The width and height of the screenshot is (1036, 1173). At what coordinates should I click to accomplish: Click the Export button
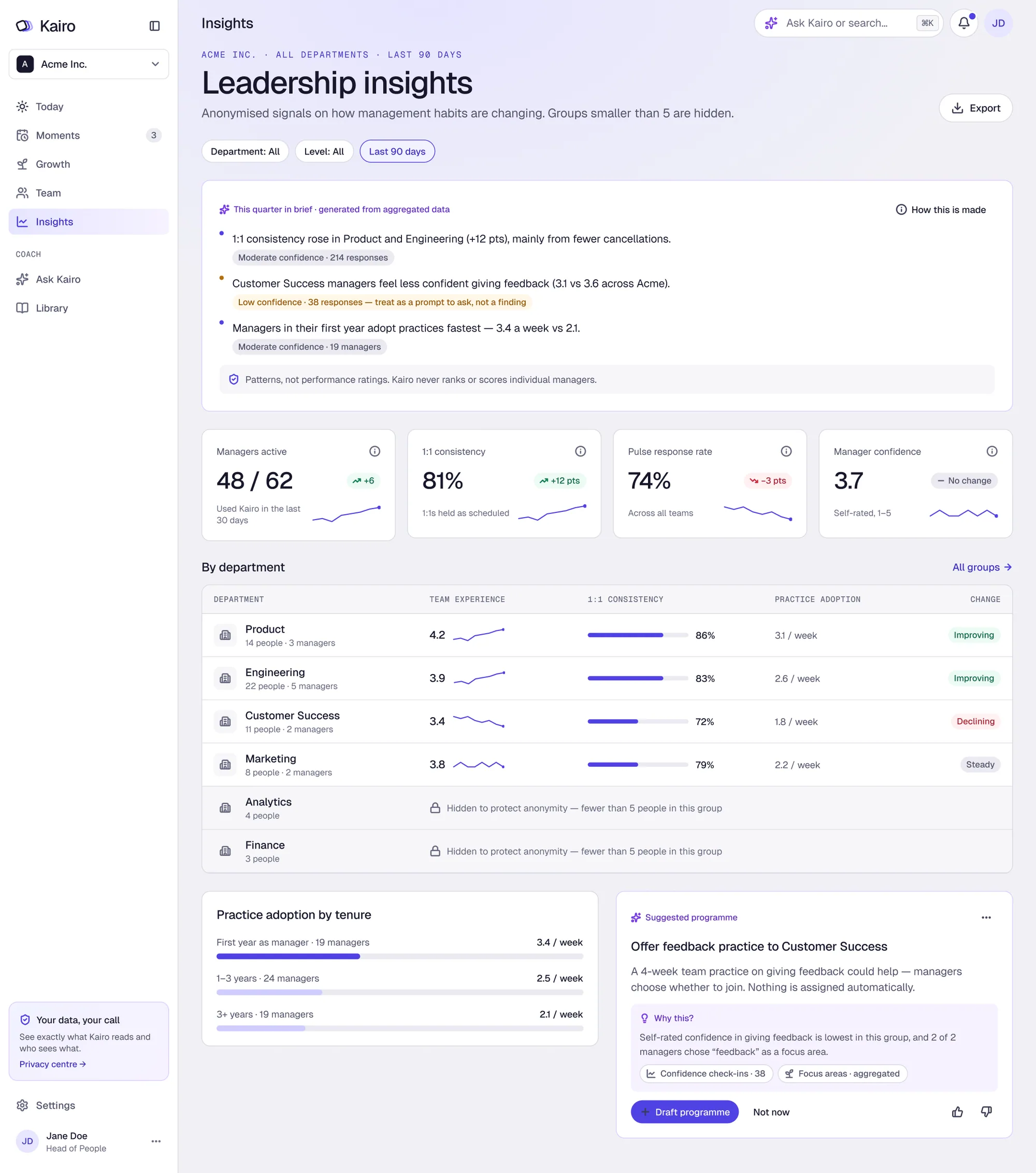(975, 108)
